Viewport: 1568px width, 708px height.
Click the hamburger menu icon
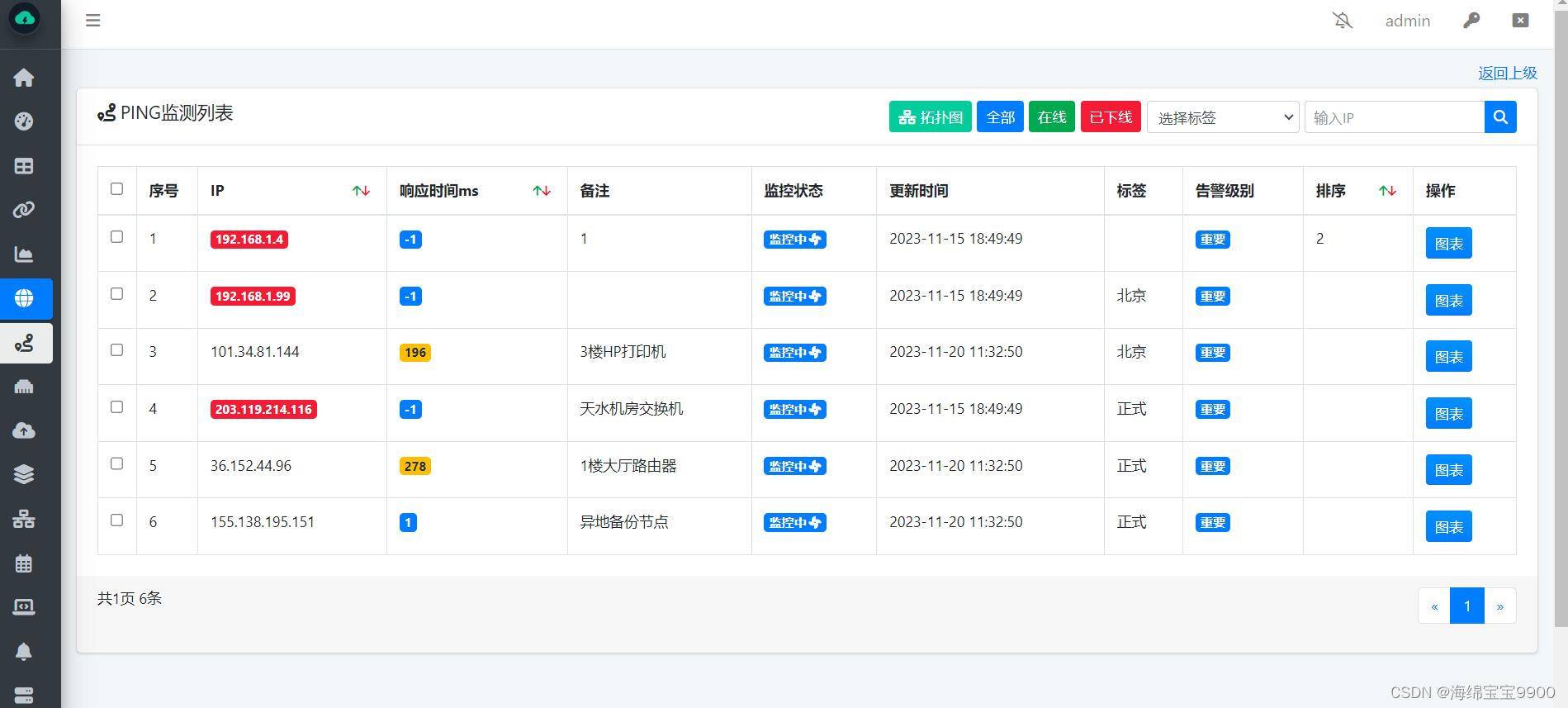[93, 20]
